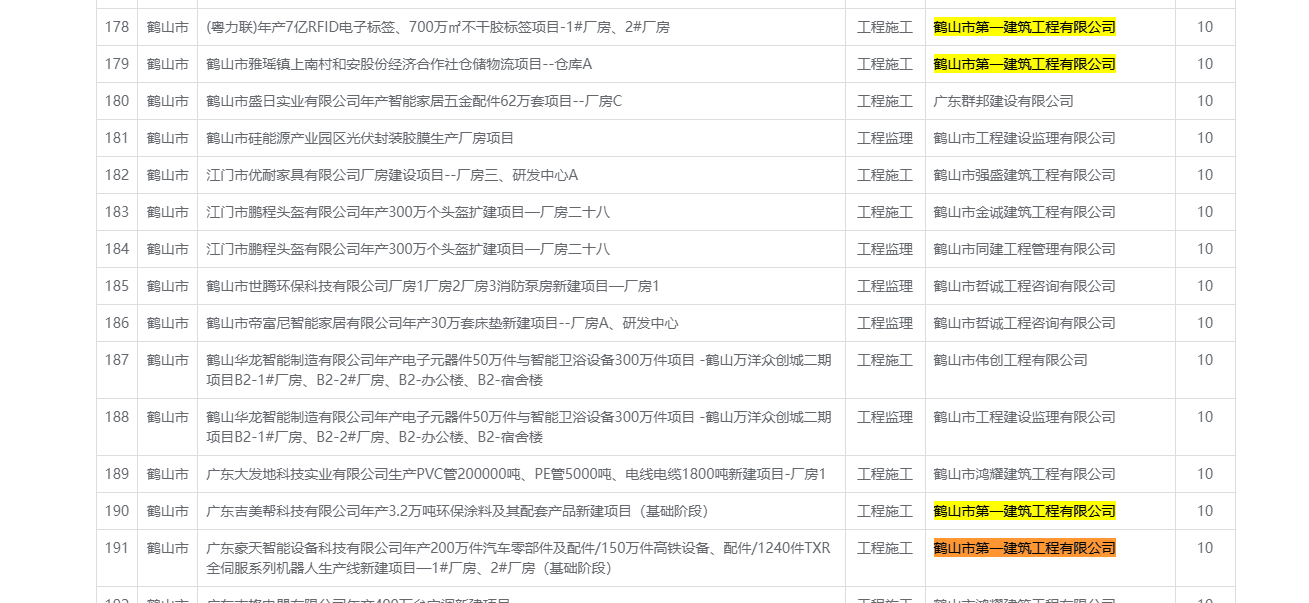Select 鹤山市鸿耀建筑工程有限公司 in row 189
1309x603 pixels.
(x=1024, y=474)
